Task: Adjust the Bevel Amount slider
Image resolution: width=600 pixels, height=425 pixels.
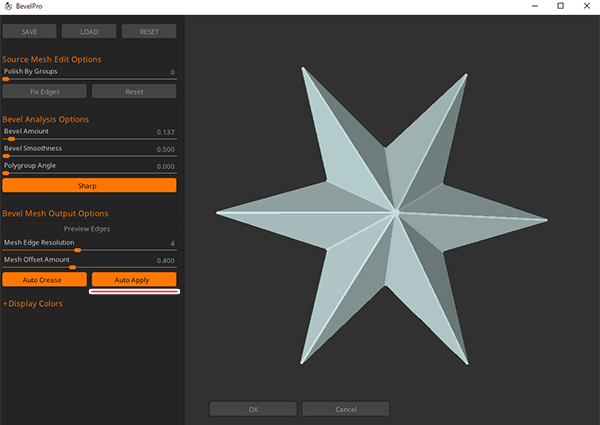Action: [x=89, y=139]
